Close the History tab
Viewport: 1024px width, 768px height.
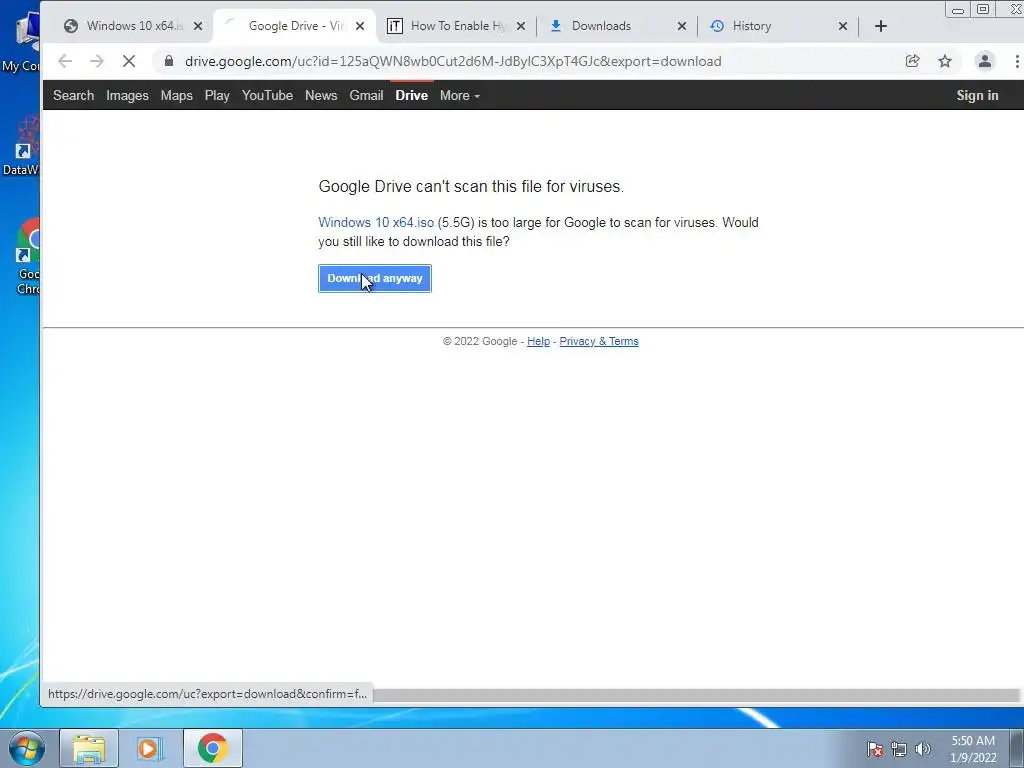point(842,26)
